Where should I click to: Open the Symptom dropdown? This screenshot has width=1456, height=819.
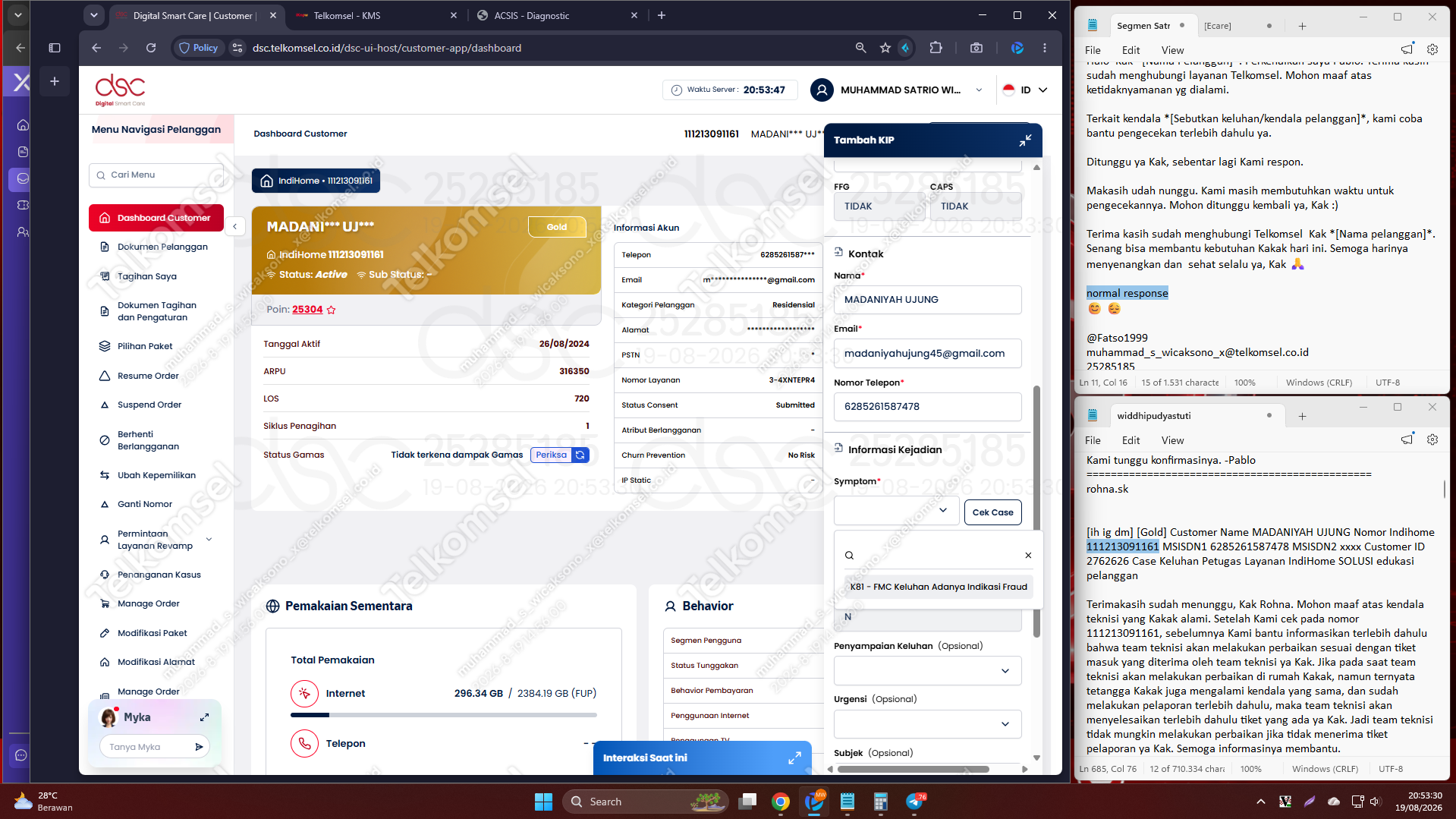(895, 511)
